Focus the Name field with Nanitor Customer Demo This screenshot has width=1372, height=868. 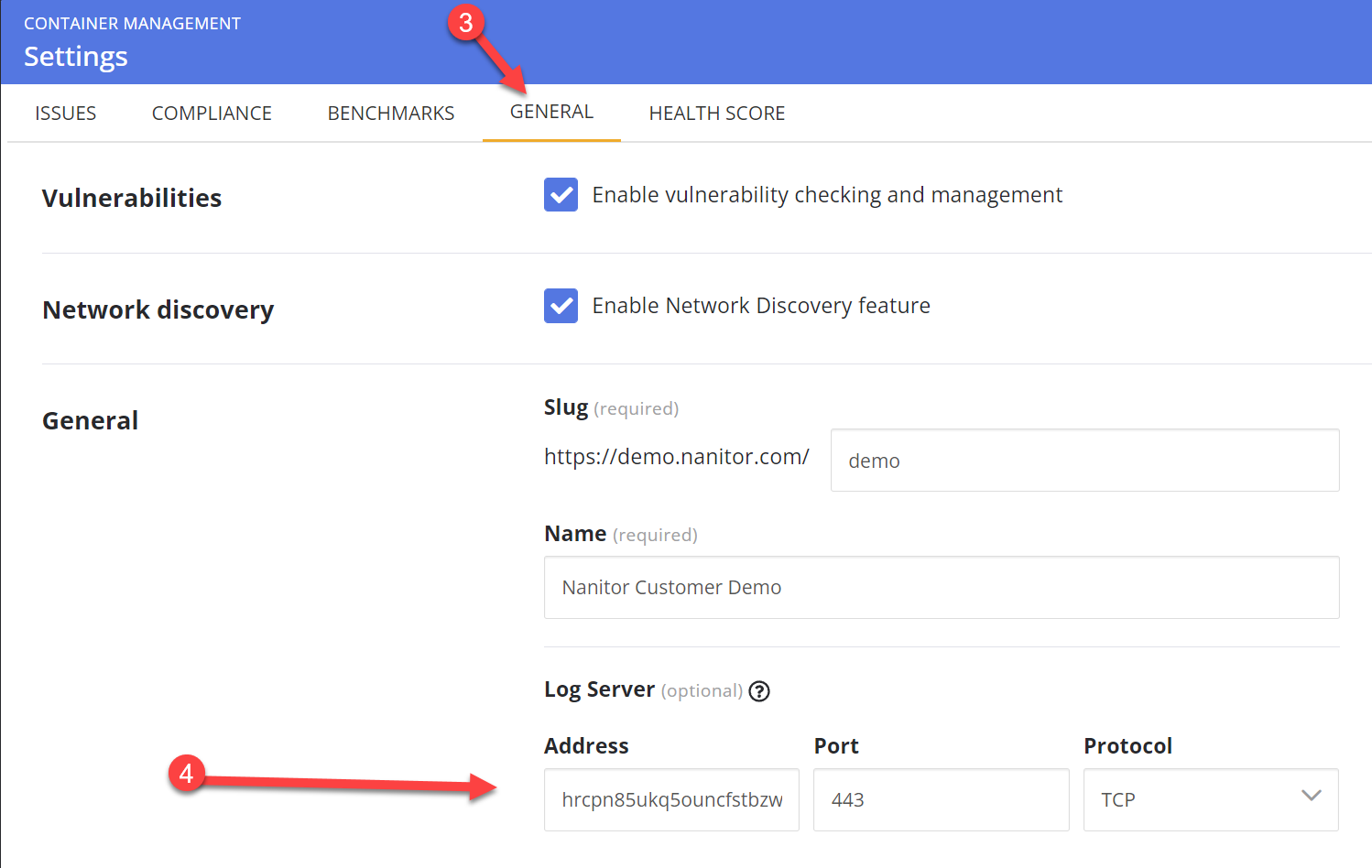coord(941,587)
